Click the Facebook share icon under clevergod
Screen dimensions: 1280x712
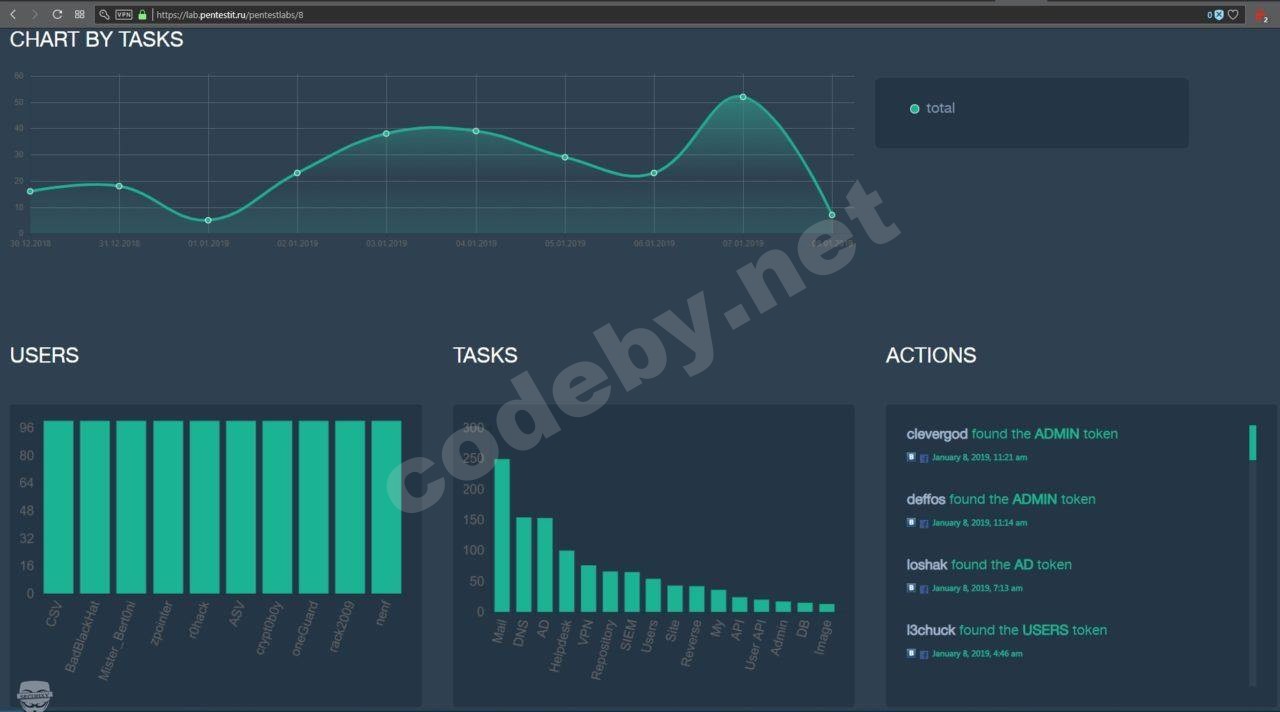click(x=924, y=457)
